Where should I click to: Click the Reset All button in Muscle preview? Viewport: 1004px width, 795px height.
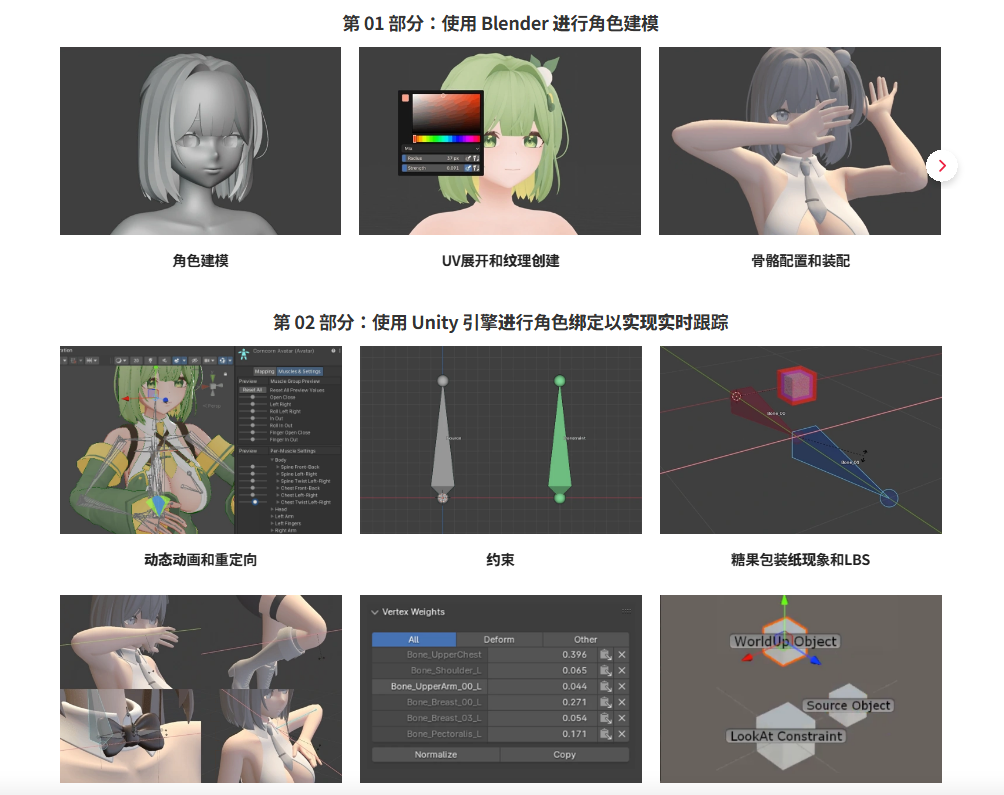click(x=251, y=390)
